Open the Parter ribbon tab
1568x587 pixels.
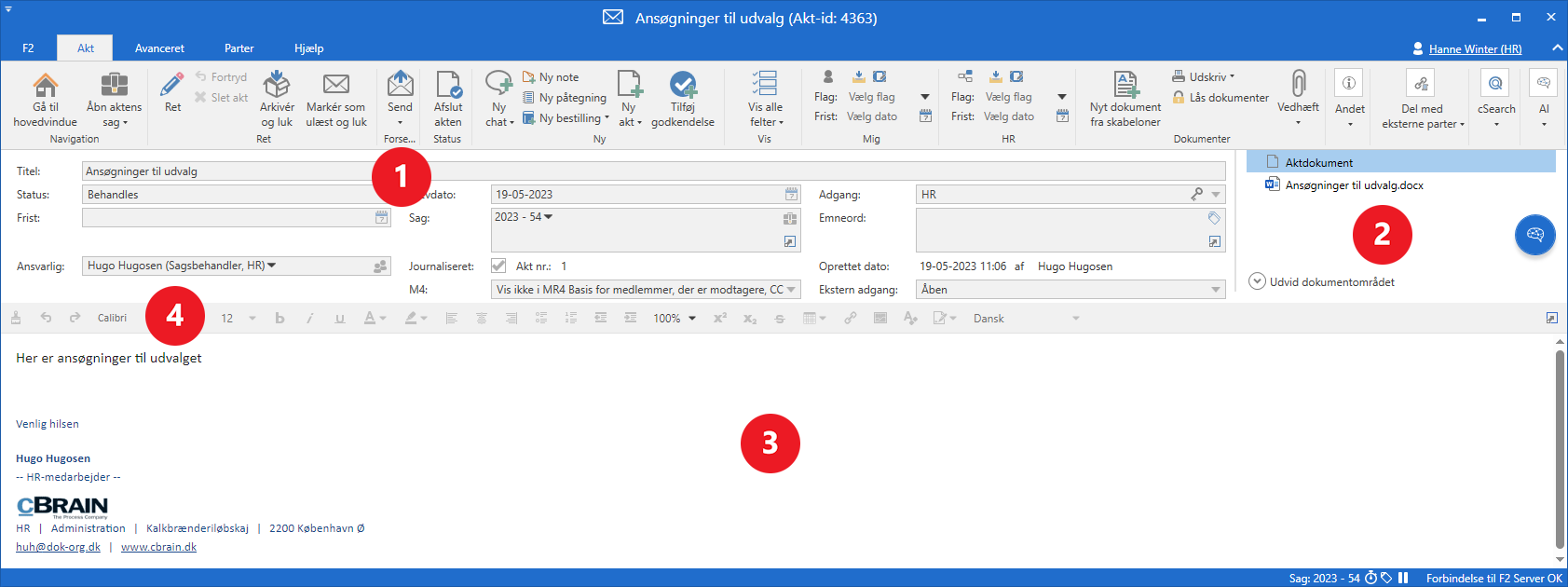pyautogui.click(x=239, y=48)
